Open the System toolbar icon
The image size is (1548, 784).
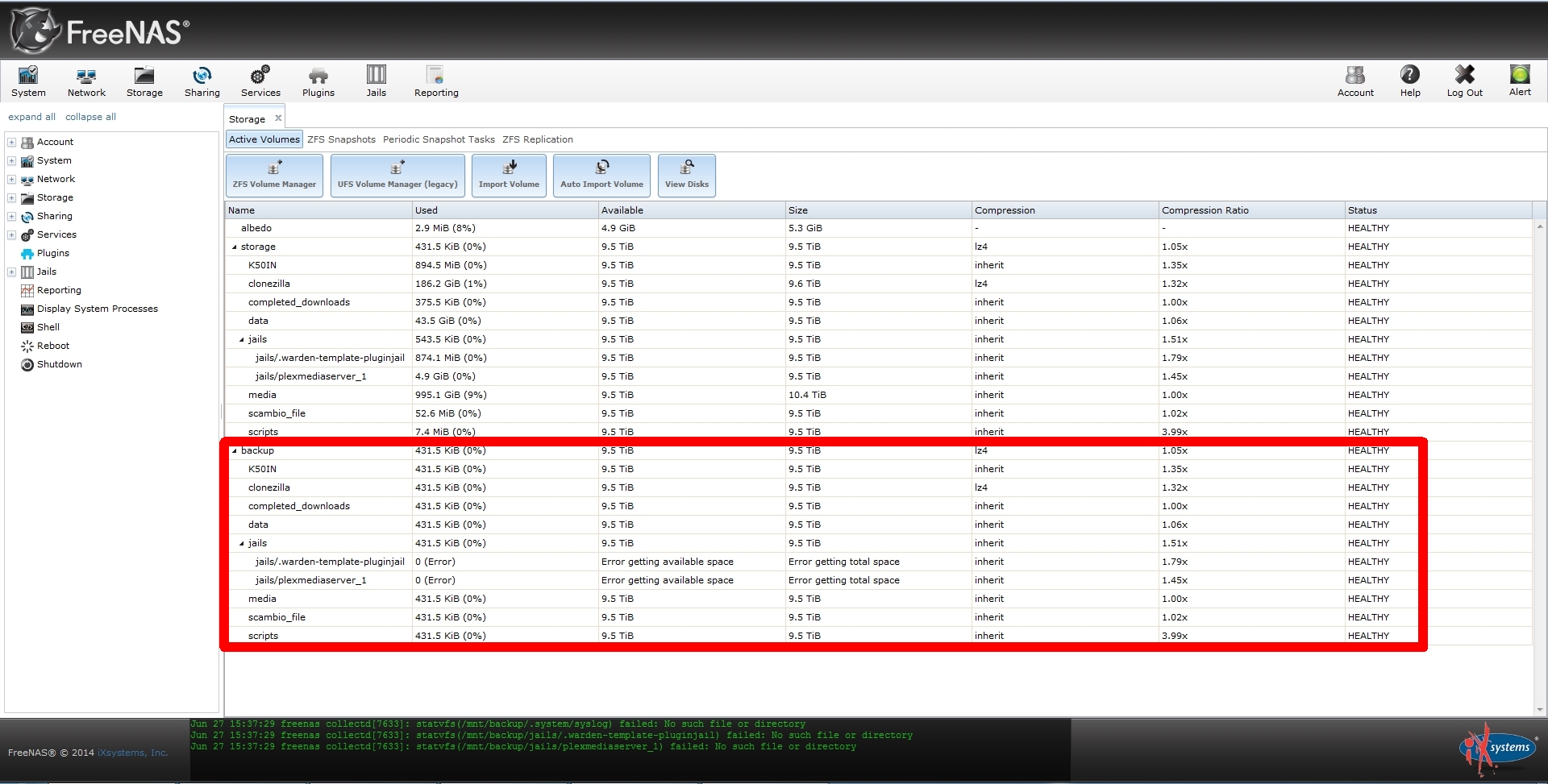28,81
